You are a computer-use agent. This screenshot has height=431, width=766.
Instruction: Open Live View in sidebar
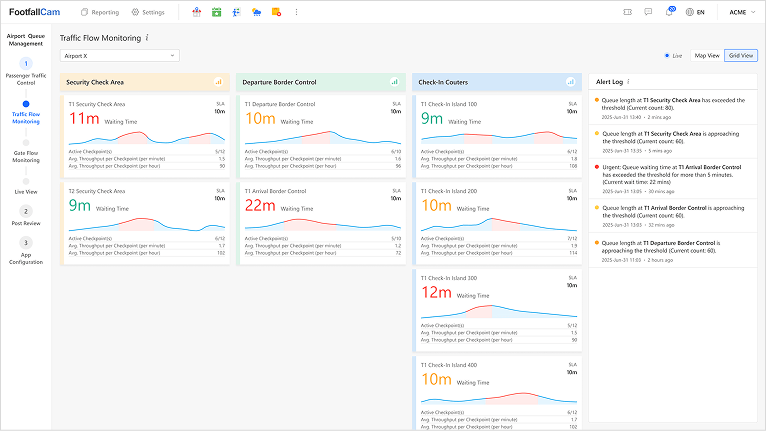pyautogui.click(x=26, y=187)
